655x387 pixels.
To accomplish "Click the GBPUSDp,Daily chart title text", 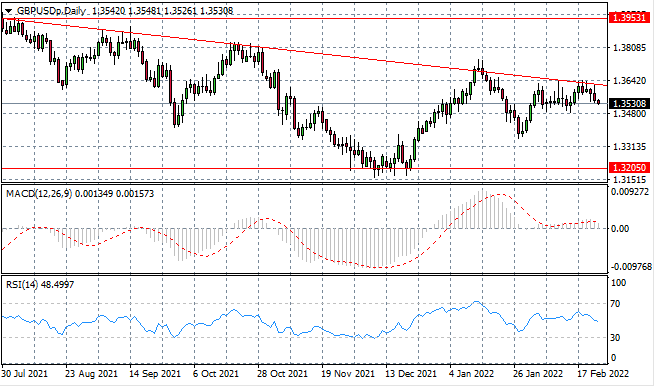I will coord(51,11).
